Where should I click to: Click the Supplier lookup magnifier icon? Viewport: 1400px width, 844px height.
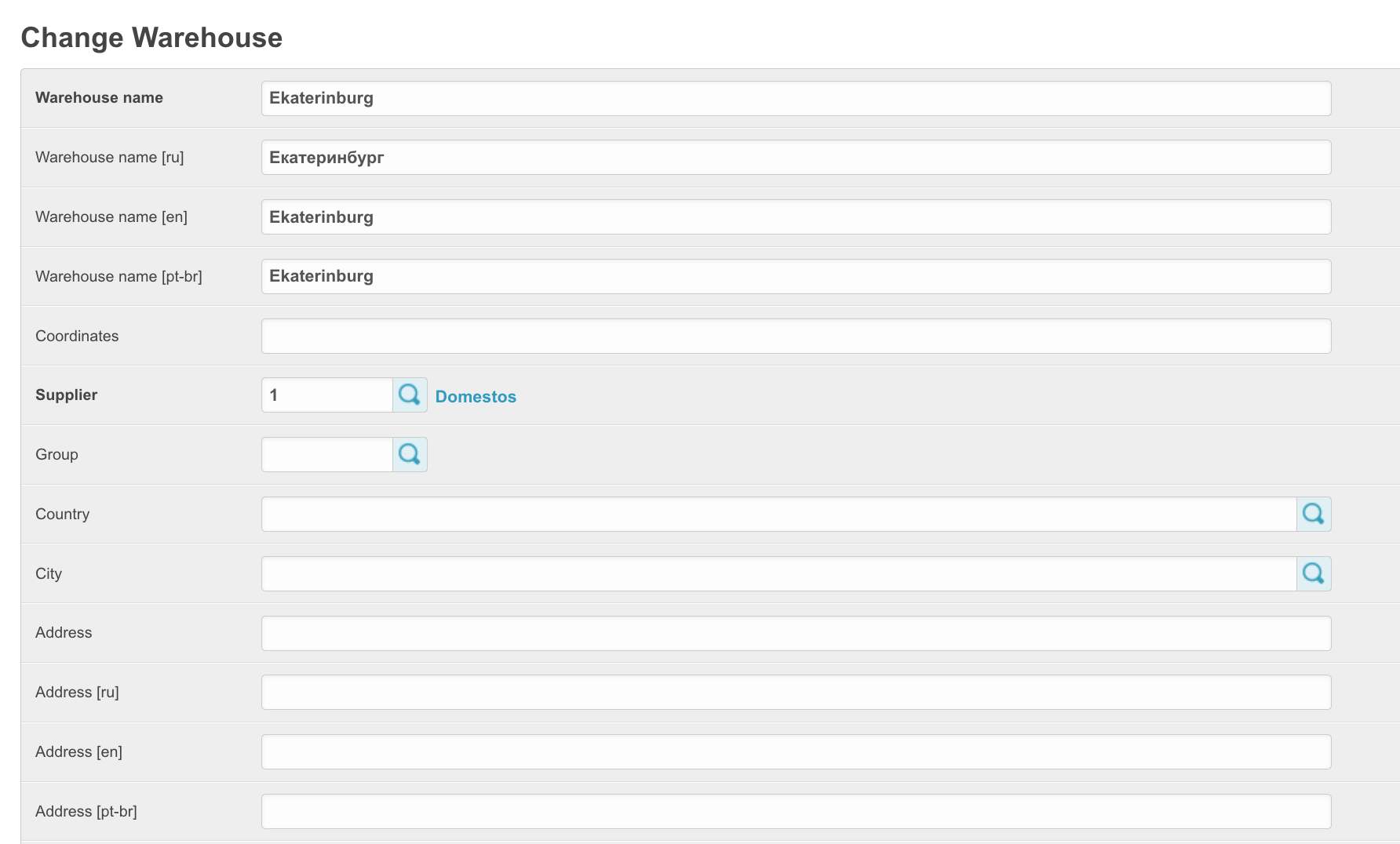tap(410, 395)
